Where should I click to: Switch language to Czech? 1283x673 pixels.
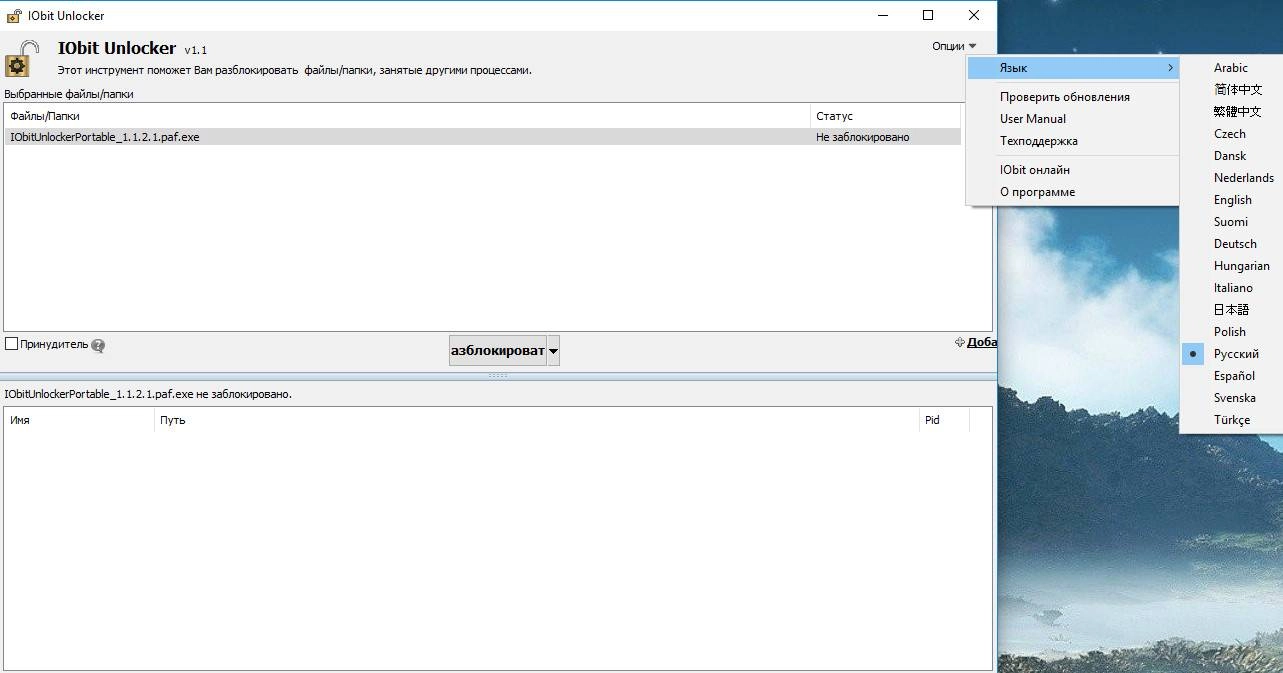click(1231, 134)
